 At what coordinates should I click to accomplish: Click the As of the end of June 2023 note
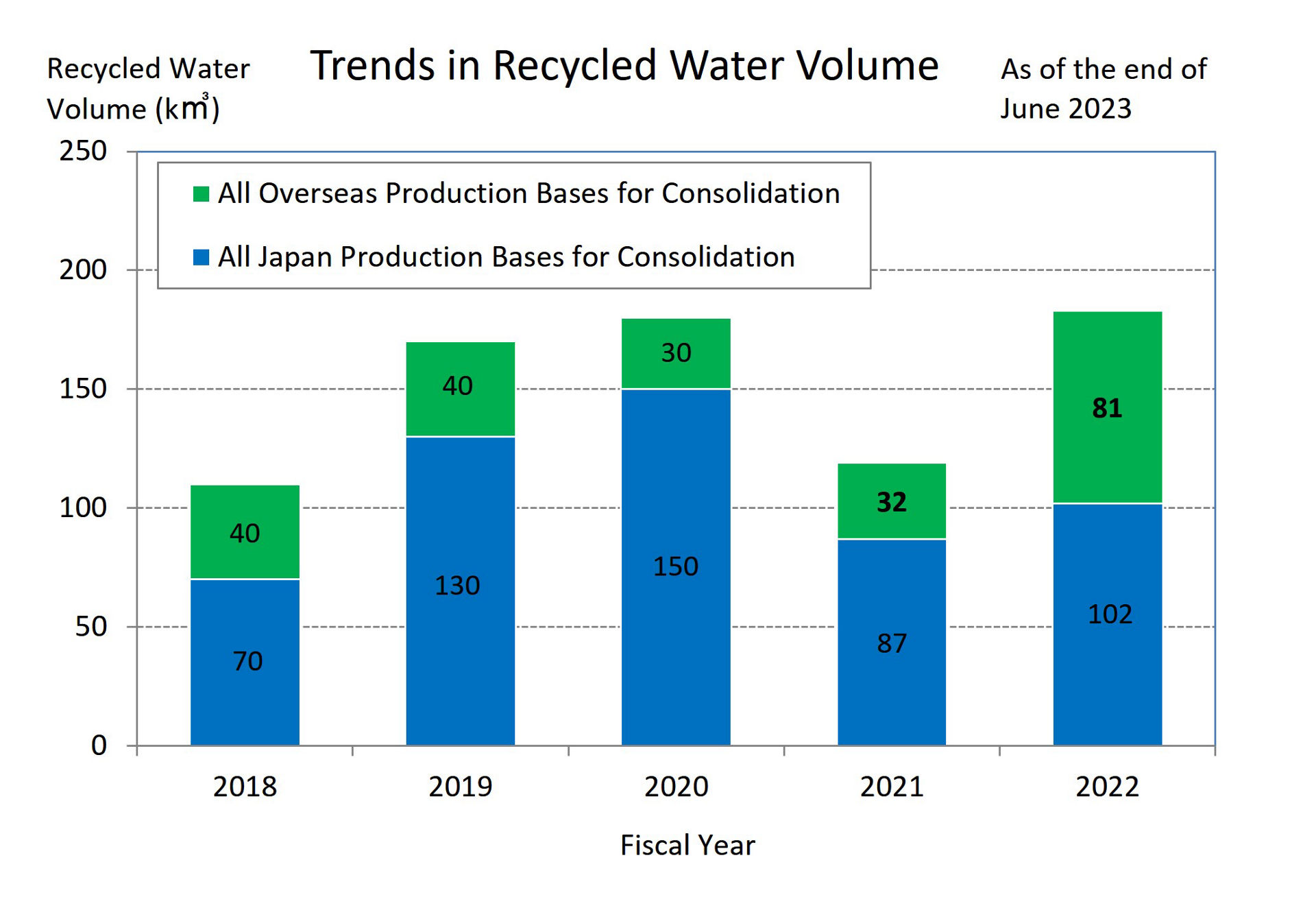click(1102, 89)
